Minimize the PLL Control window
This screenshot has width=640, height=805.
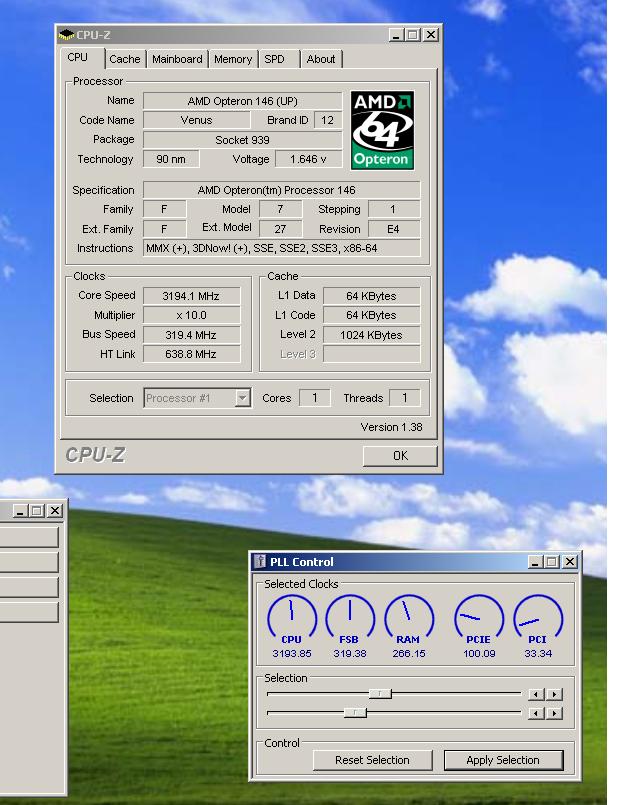535,562
